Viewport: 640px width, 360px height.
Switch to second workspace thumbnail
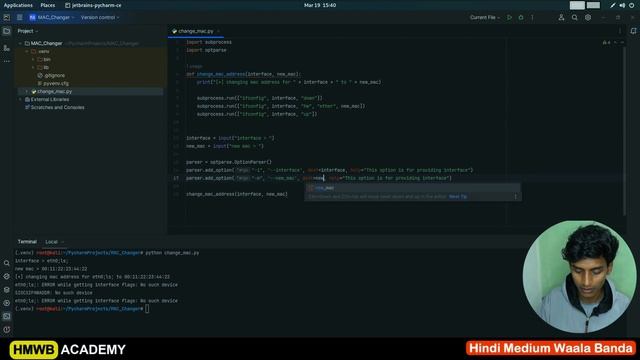tap(593, 5)
